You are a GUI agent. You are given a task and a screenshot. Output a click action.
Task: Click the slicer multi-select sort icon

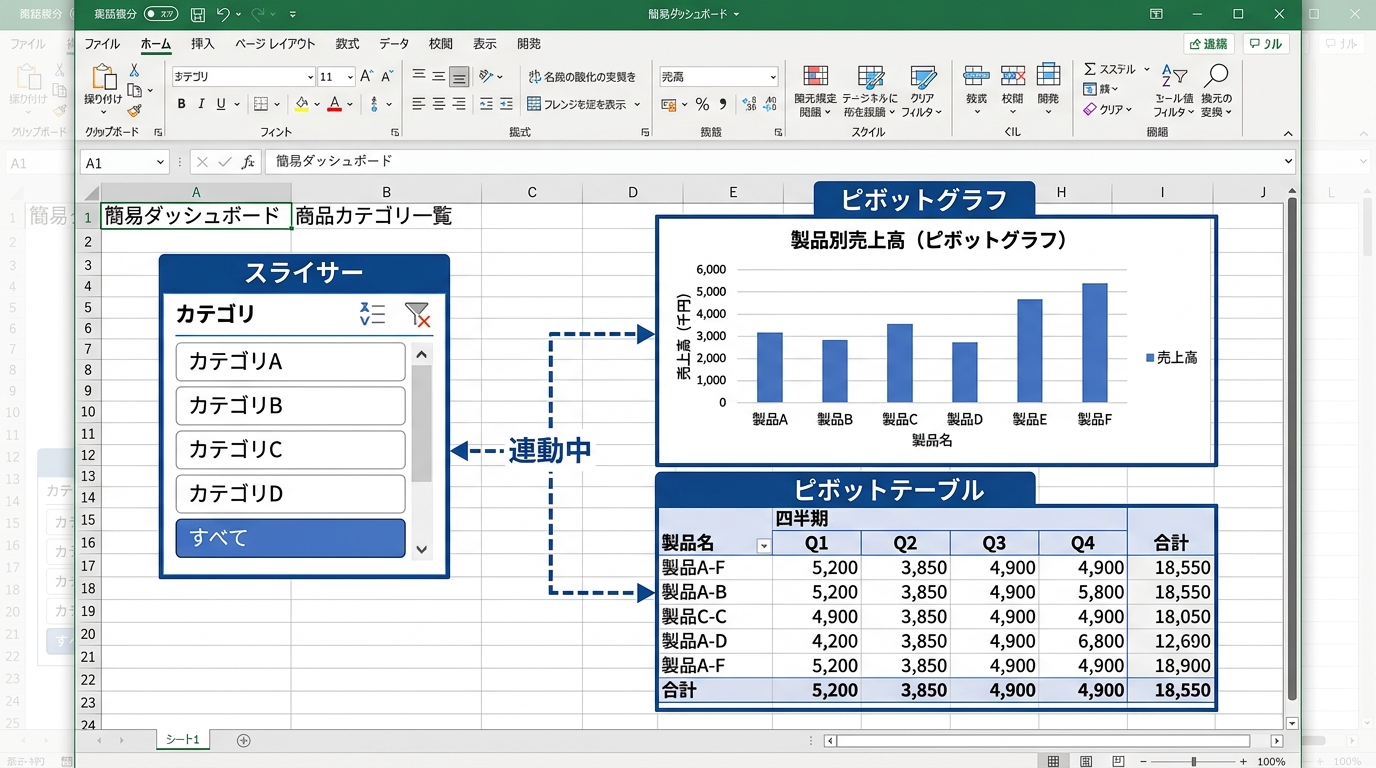pyautogui.click(x=372, y=314)
